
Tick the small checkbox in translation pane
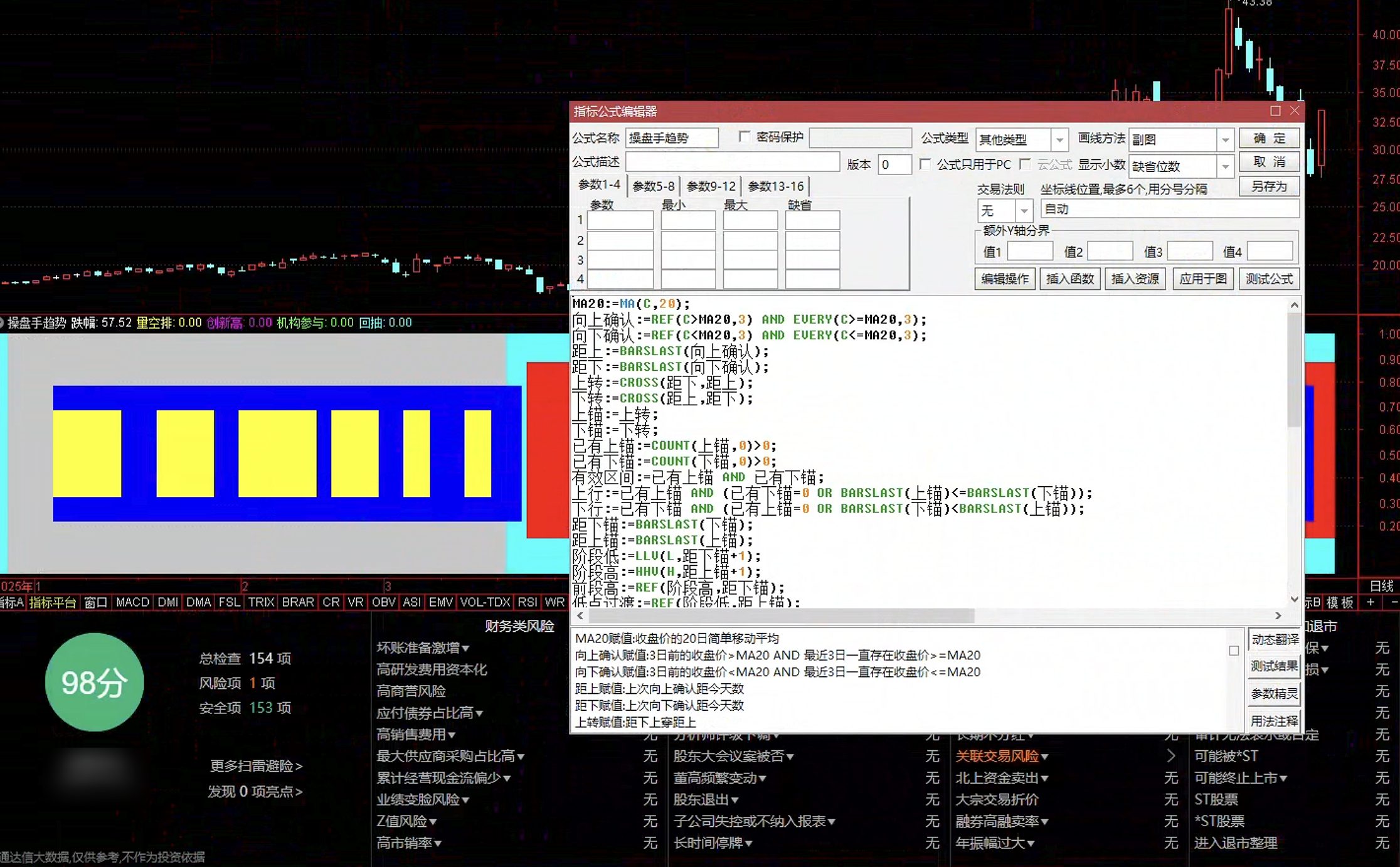click(1234, 651)
